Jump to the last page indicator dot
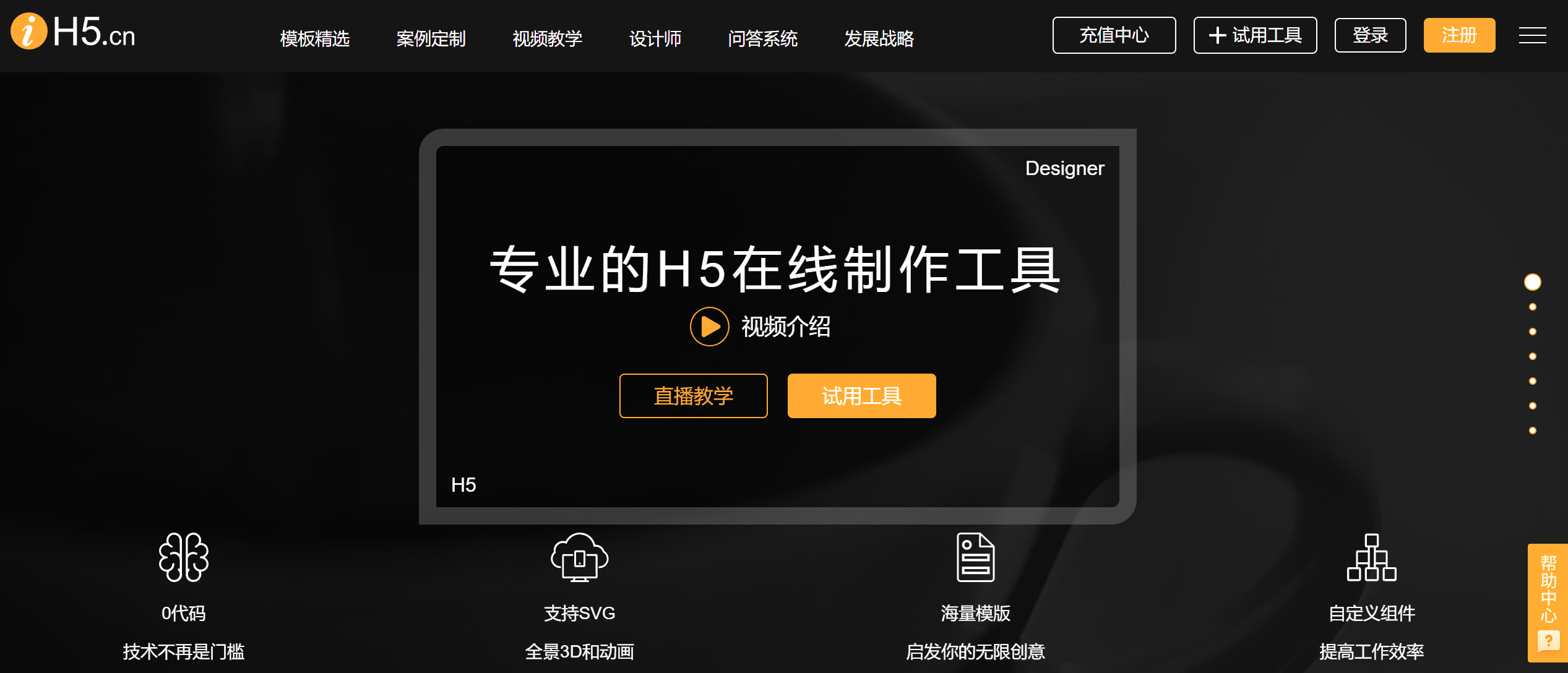The width and height of the screenshot is (1568, 673). tap(1532, 431)
